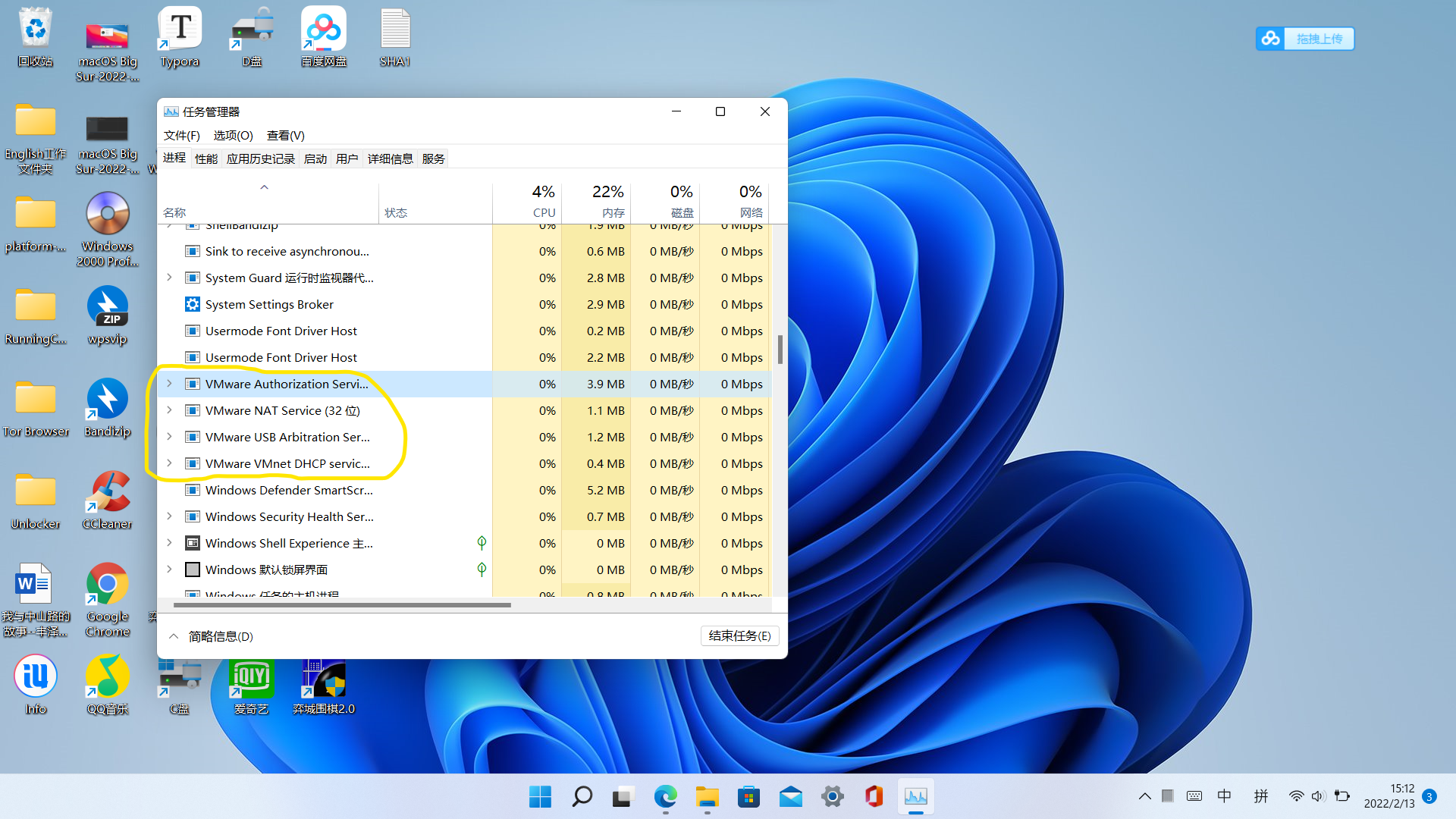Show hidden icons in the system tray
This screenshot has height=819, width=1456.
click(x=1144, y=796)
